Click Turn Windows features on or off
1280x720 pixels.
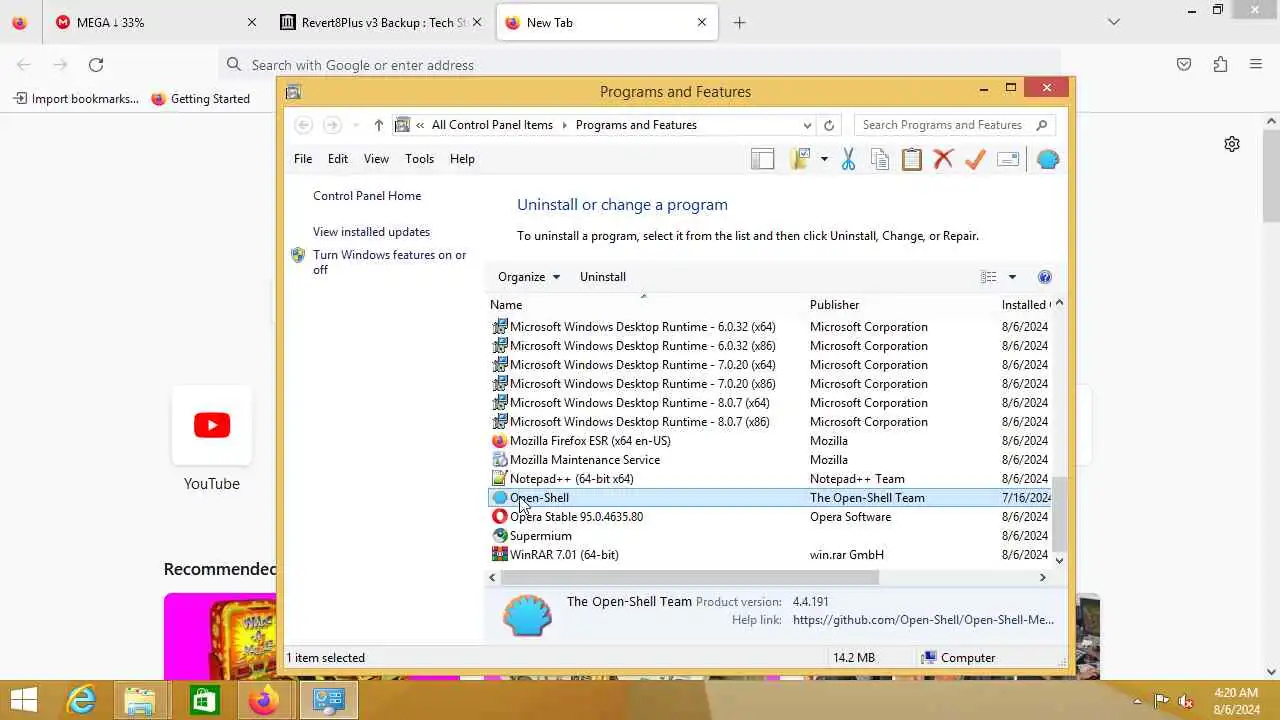point(389,262)
